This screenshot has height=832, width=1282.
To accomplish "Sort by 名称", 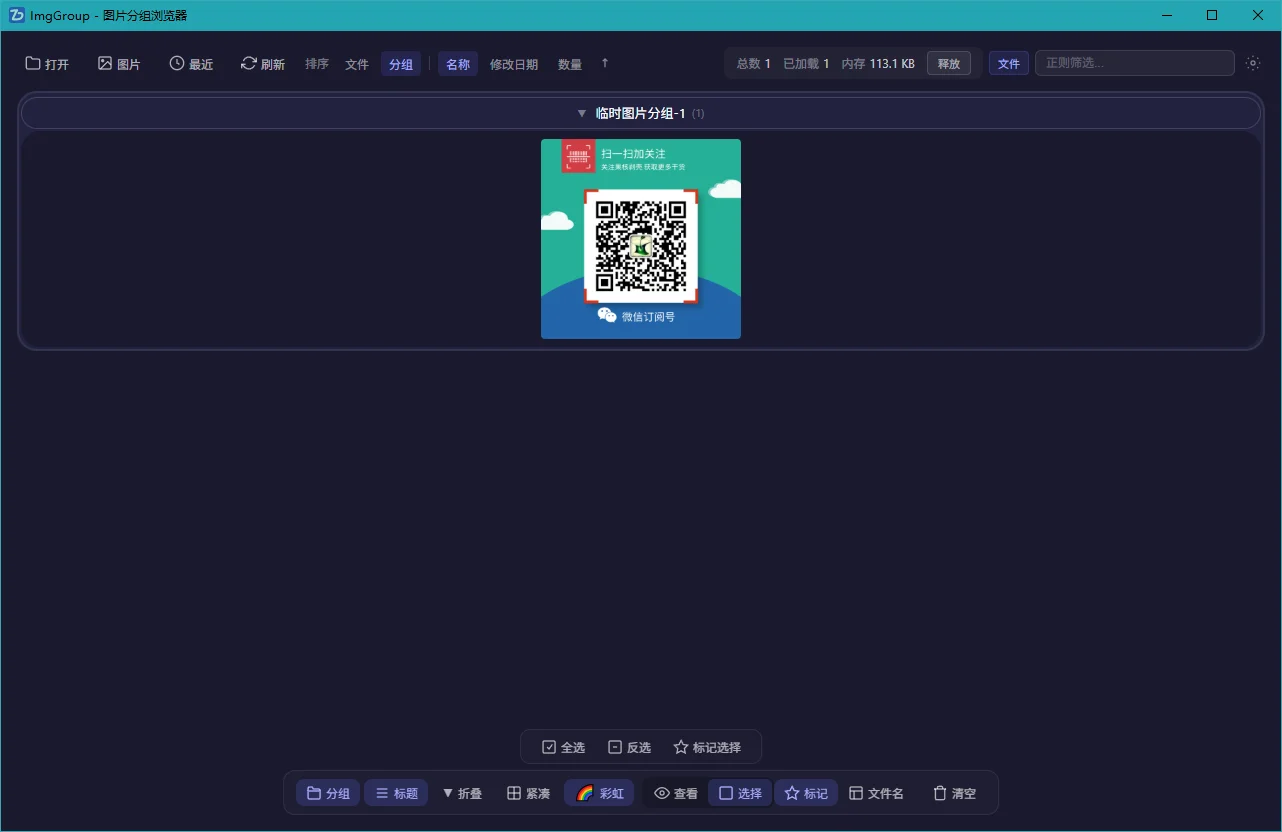I will [x=458, y=64].
